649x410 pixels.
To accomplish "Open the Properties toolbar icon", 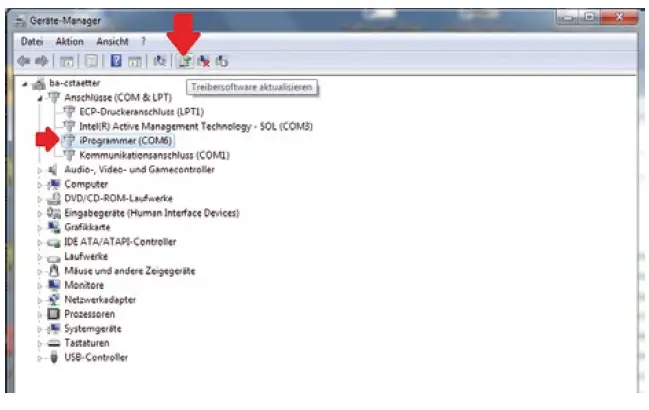I will (x=91, y=61).
